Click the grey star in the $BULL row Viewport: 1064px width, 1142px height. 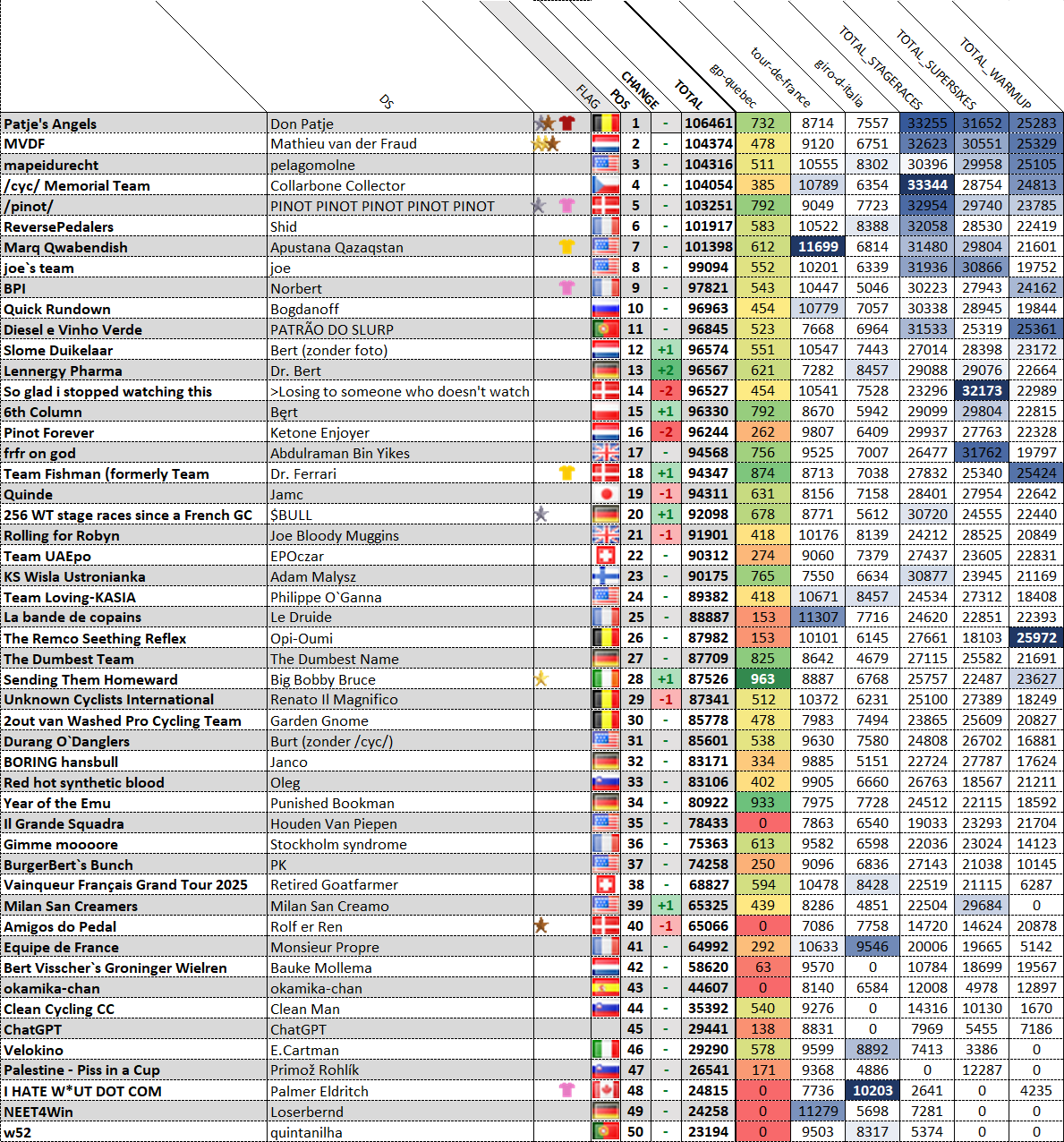point(541,515)
